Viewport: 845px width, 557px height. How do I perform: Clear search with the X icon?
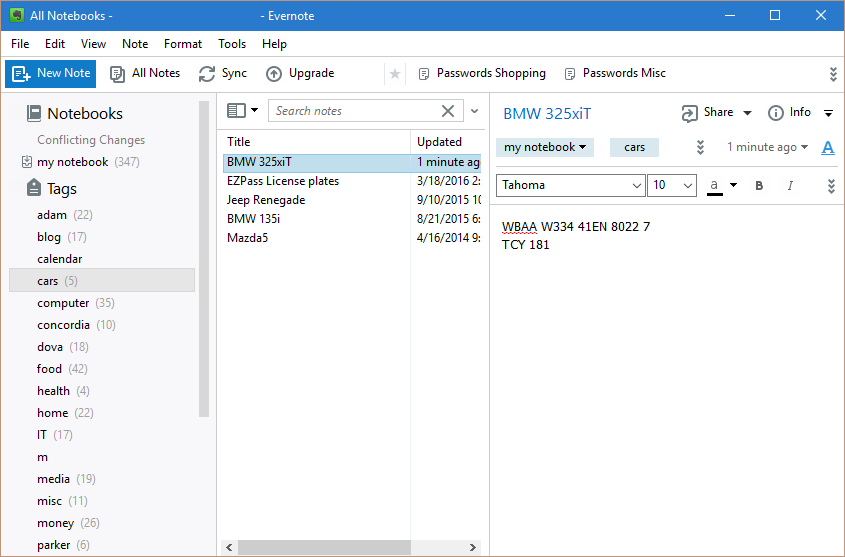[448, 111]
